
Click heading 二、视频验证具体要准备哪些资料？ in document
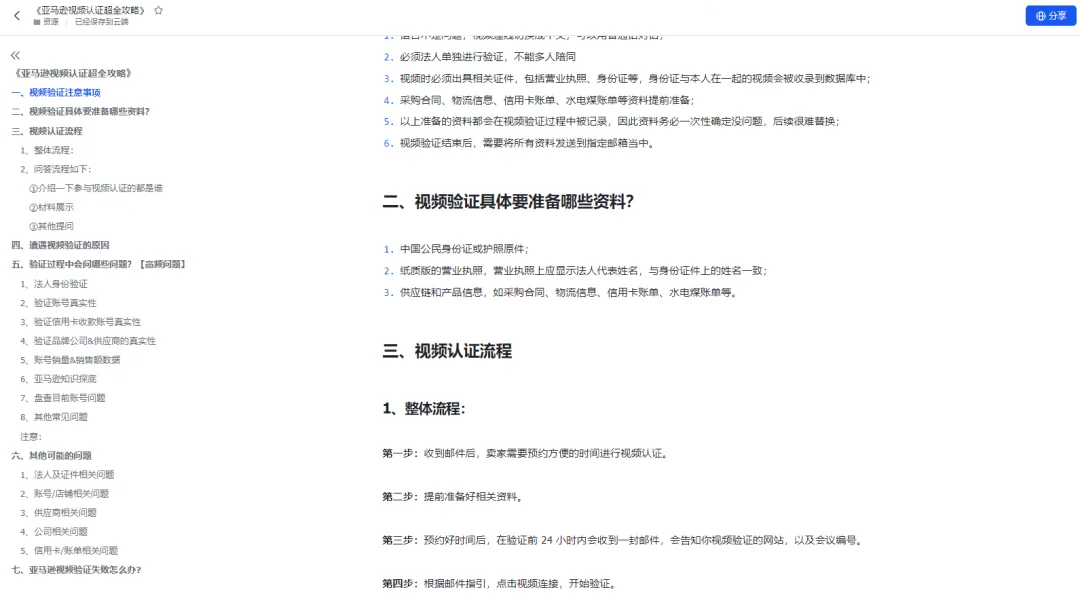click(508, 202)
